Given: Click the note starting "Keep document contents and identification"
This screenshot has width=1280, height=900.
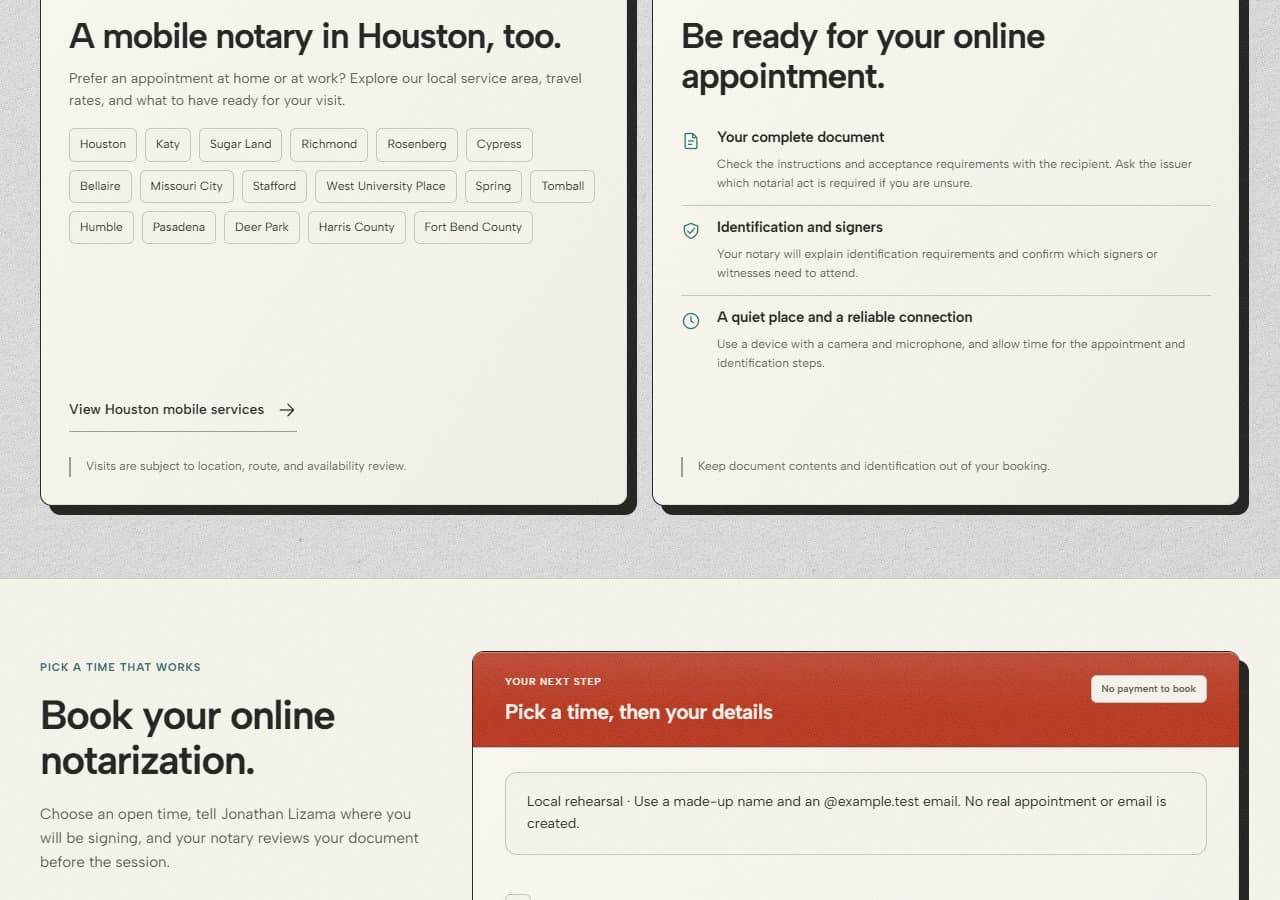Looking at the screenshot, I should [x=874, y=466].
